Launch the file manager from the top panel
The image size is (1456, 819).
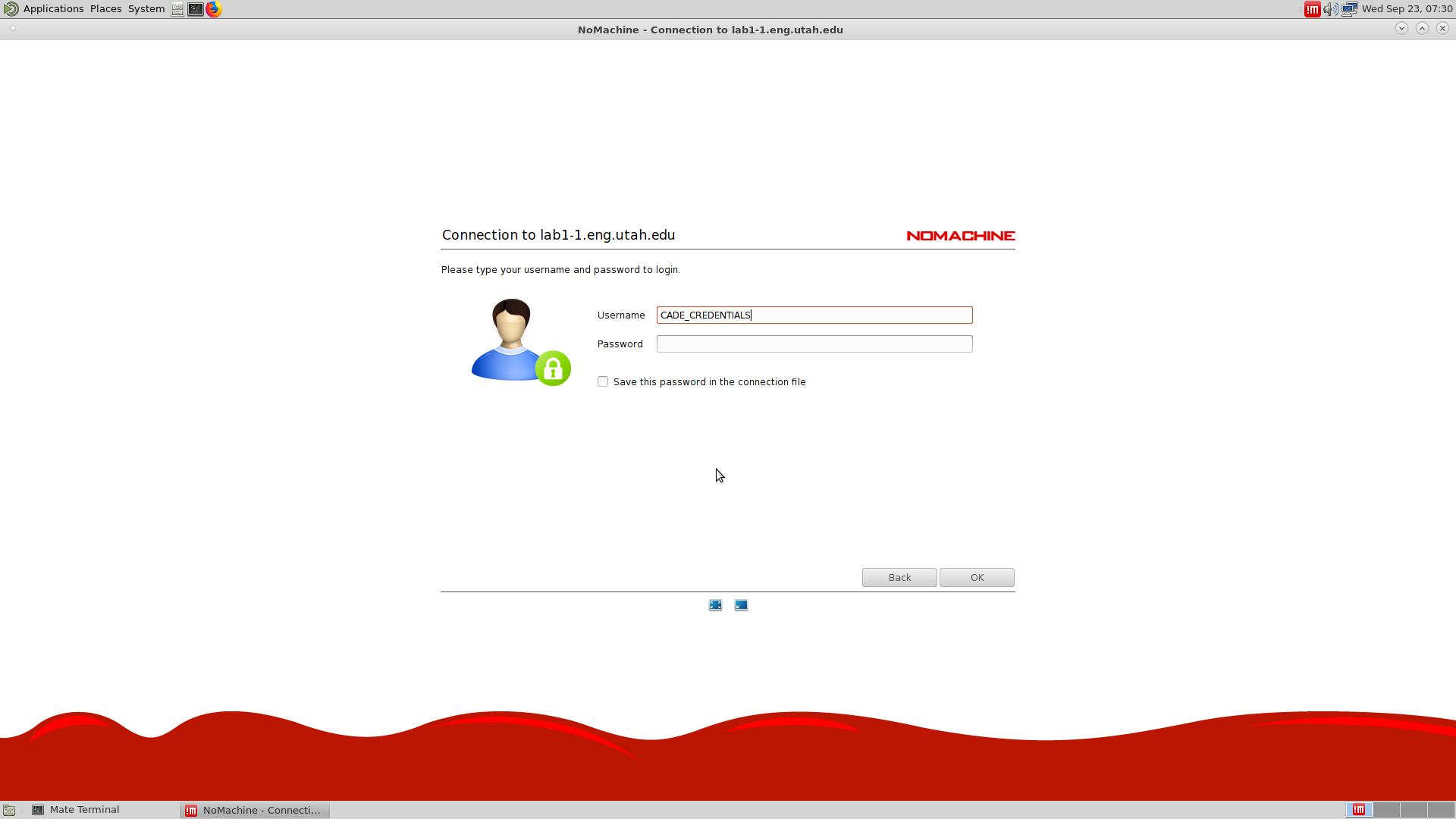(177, 9)
